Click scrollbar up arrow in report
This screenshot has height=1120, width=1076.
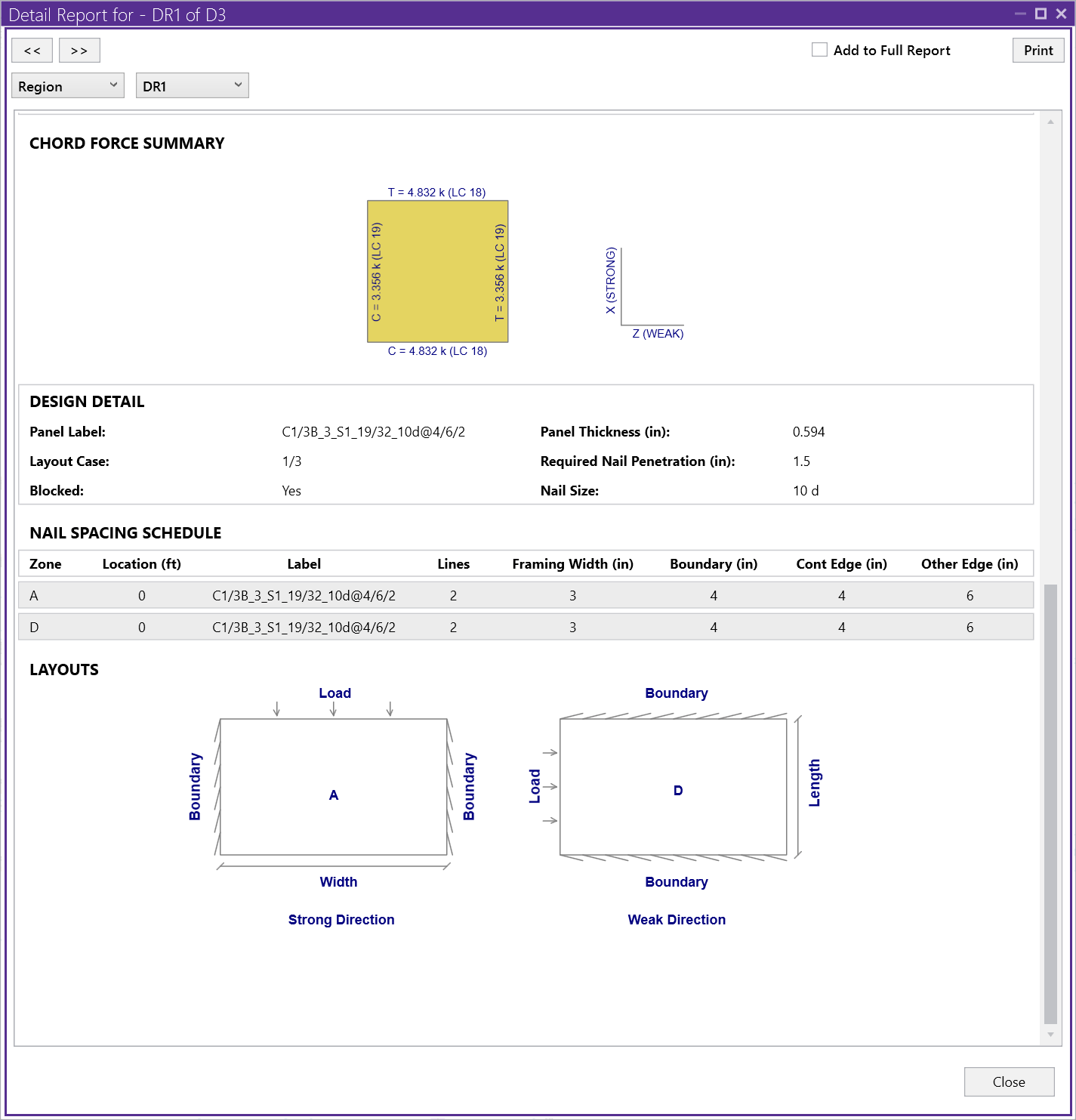pyautogui.click(x=1050, y=122)
